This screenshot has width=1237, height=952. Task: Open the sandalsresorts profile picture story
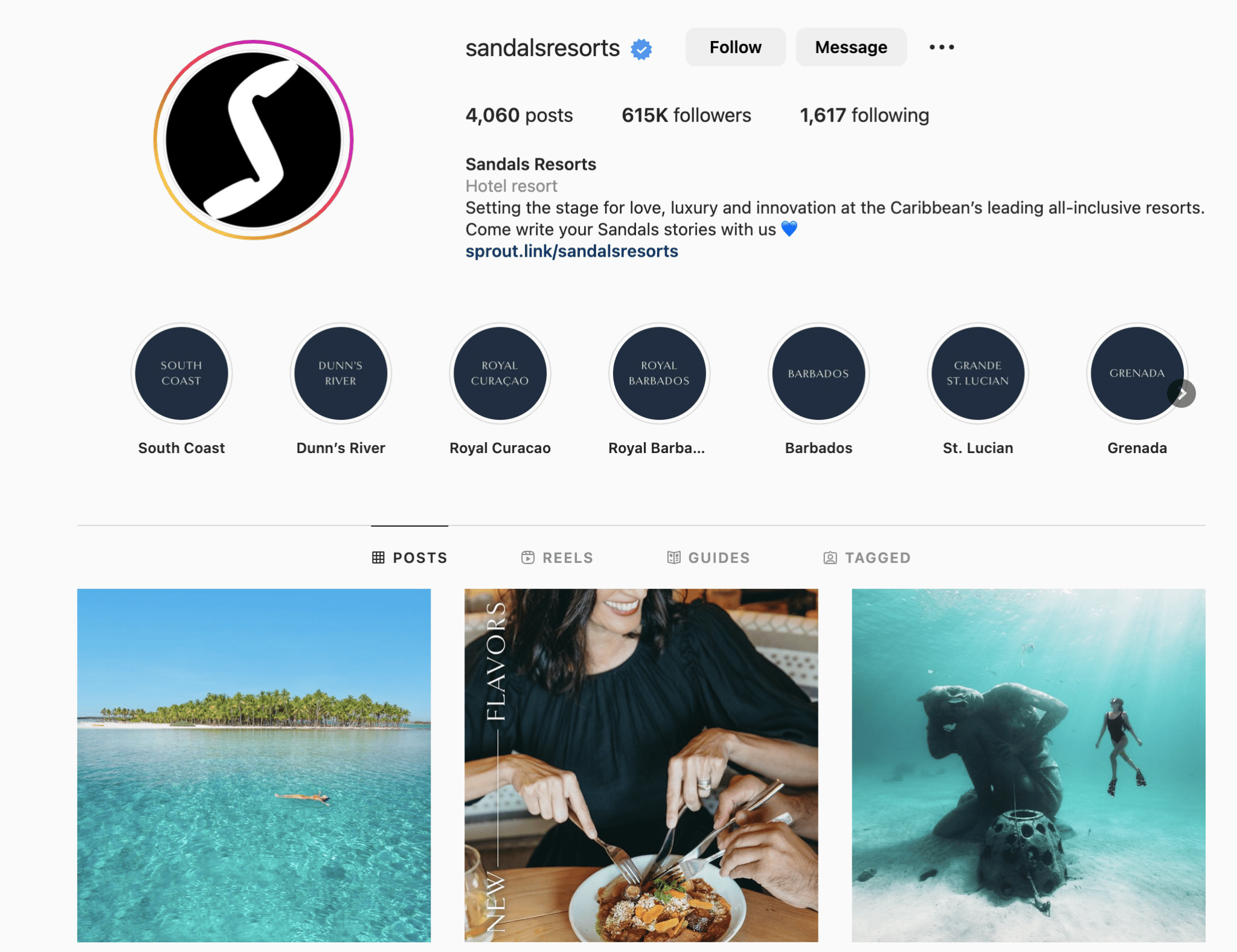tap(253, 140)
